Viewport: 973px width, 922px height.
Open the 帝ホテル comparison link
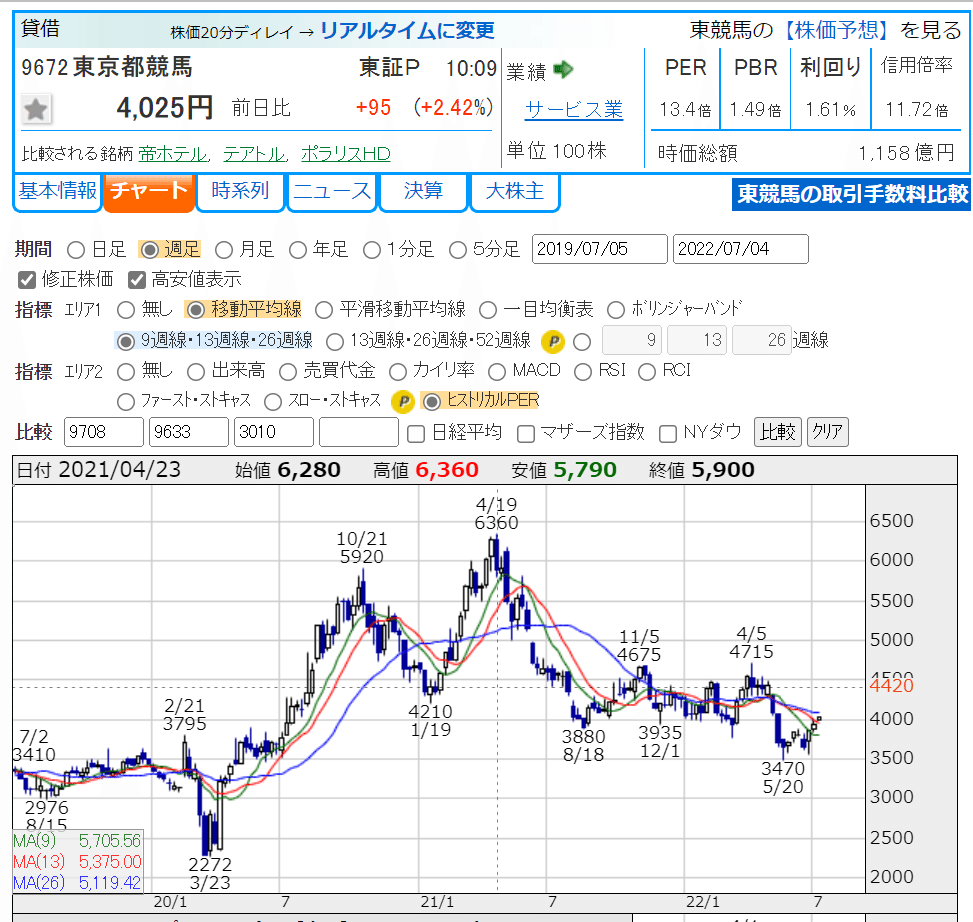(173, 153)
